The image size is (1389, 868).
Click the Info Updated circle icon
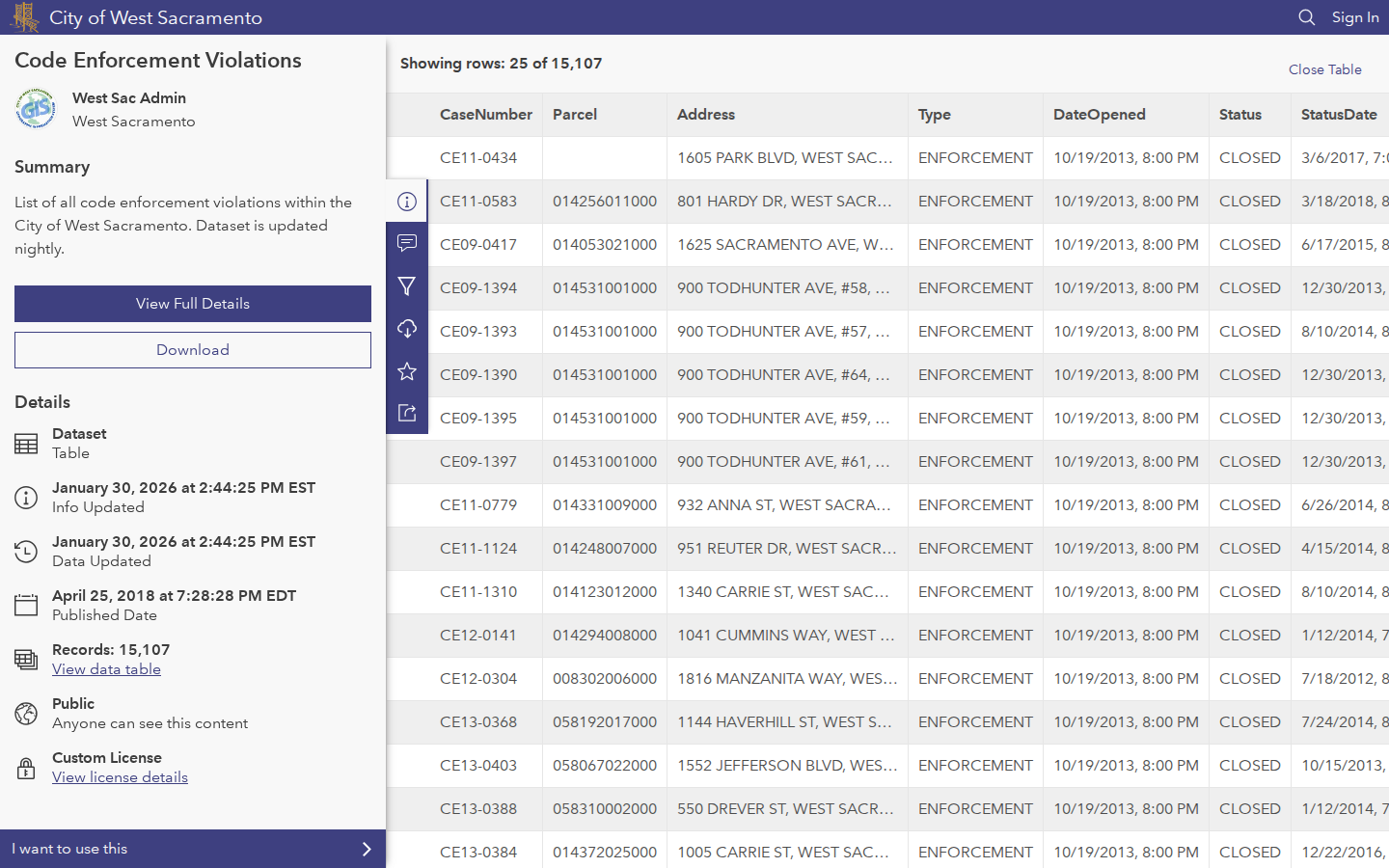pos(26,498)
